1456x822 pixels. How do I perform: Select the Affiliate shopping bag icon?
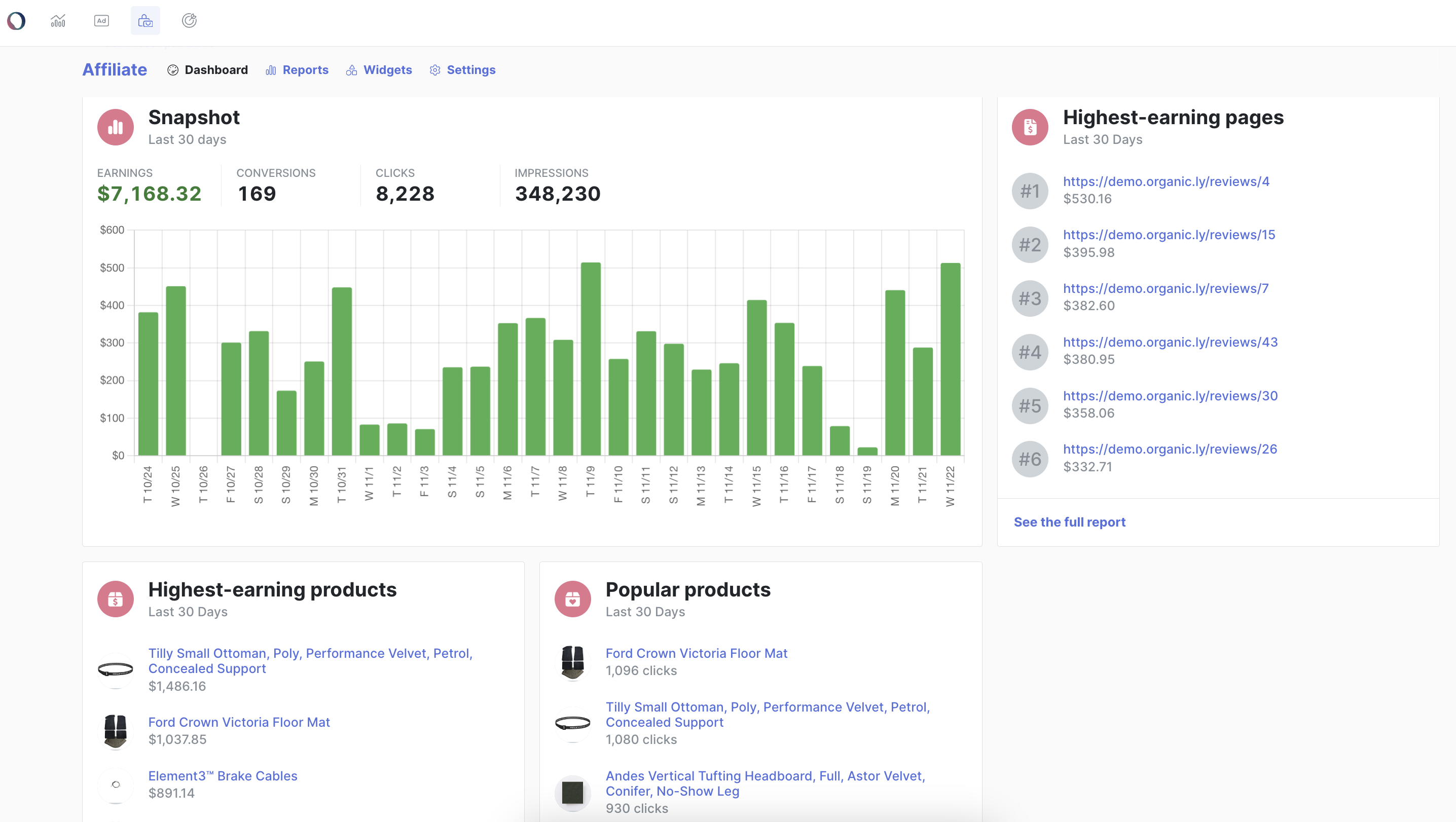[x=145, y=21]
